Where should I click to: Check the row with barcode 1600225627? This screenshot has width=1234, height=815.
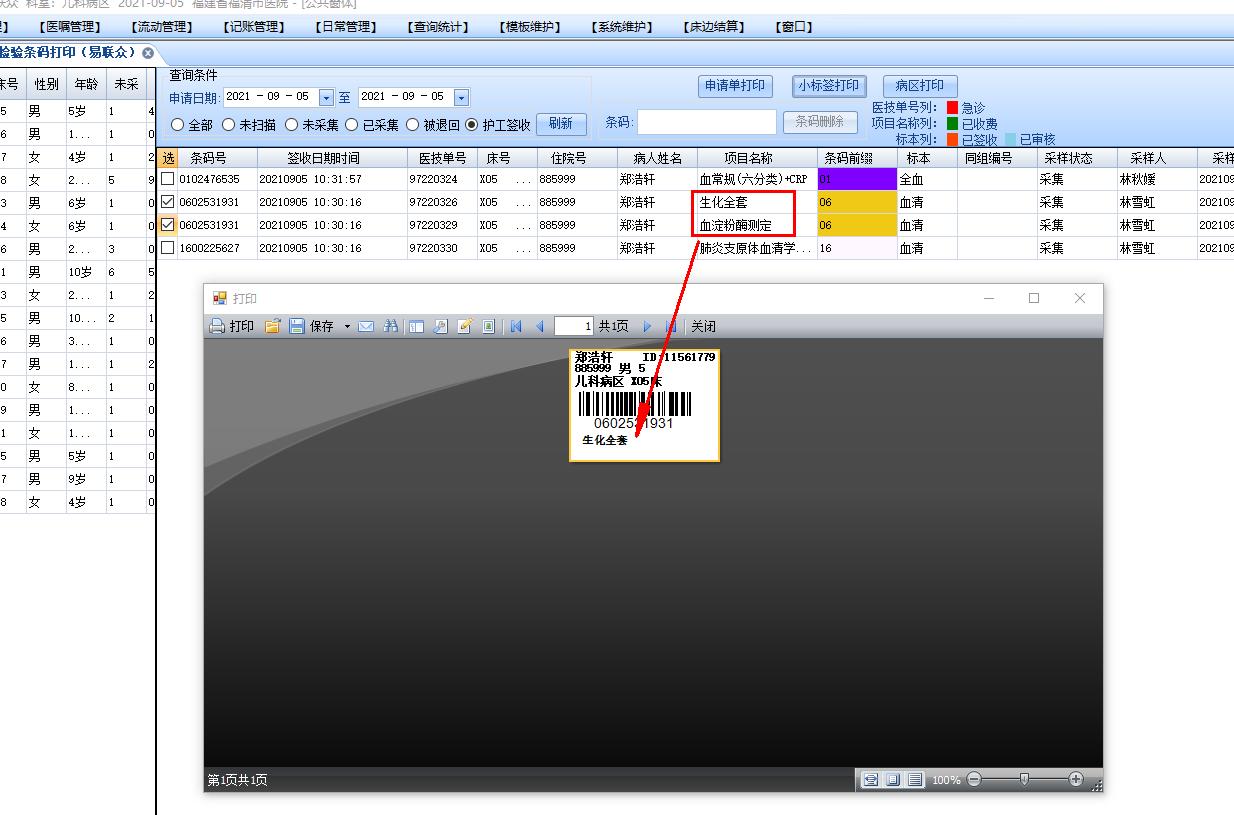168,248
